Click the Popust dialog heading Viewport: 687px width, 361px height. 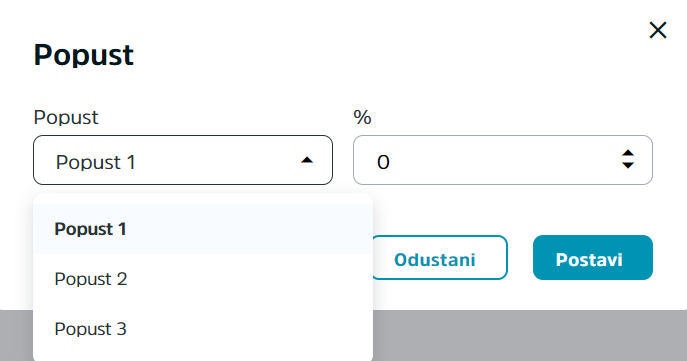click(84, 55)
